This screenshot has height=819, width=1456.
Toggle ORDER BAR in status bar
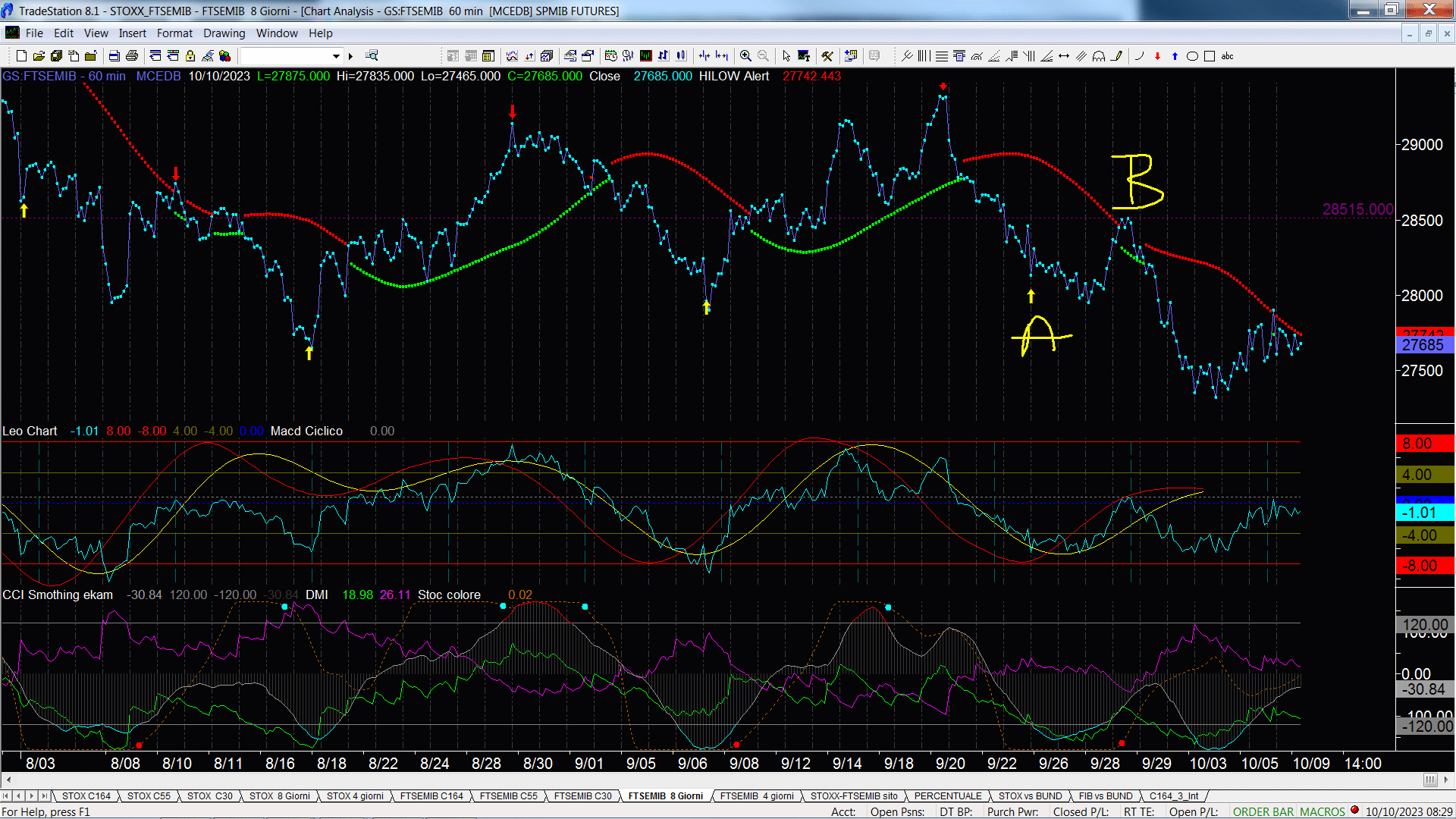[1263, 812]
